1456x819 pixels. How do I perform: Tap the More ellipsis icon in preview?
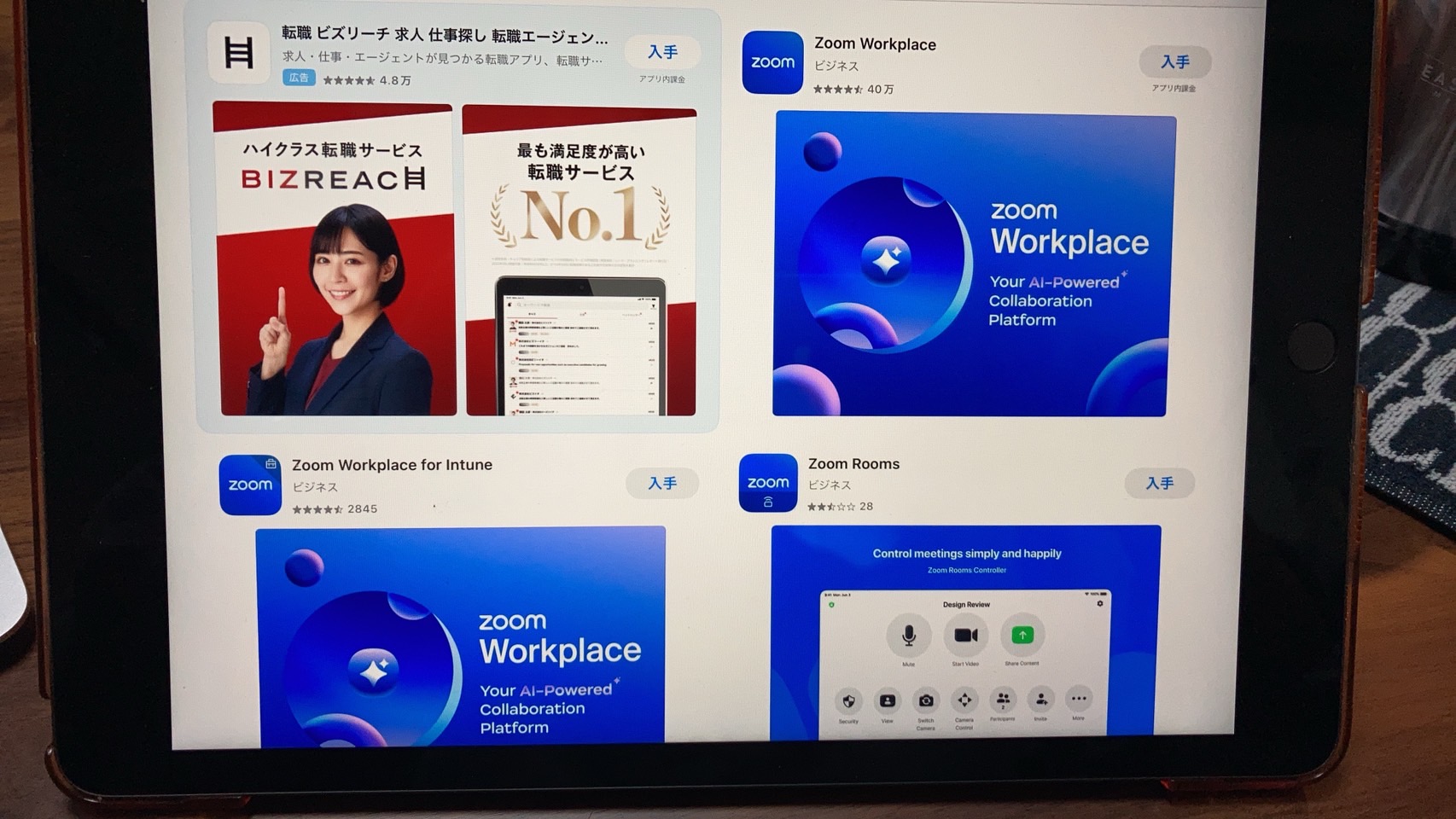(x=1079, y=699)
